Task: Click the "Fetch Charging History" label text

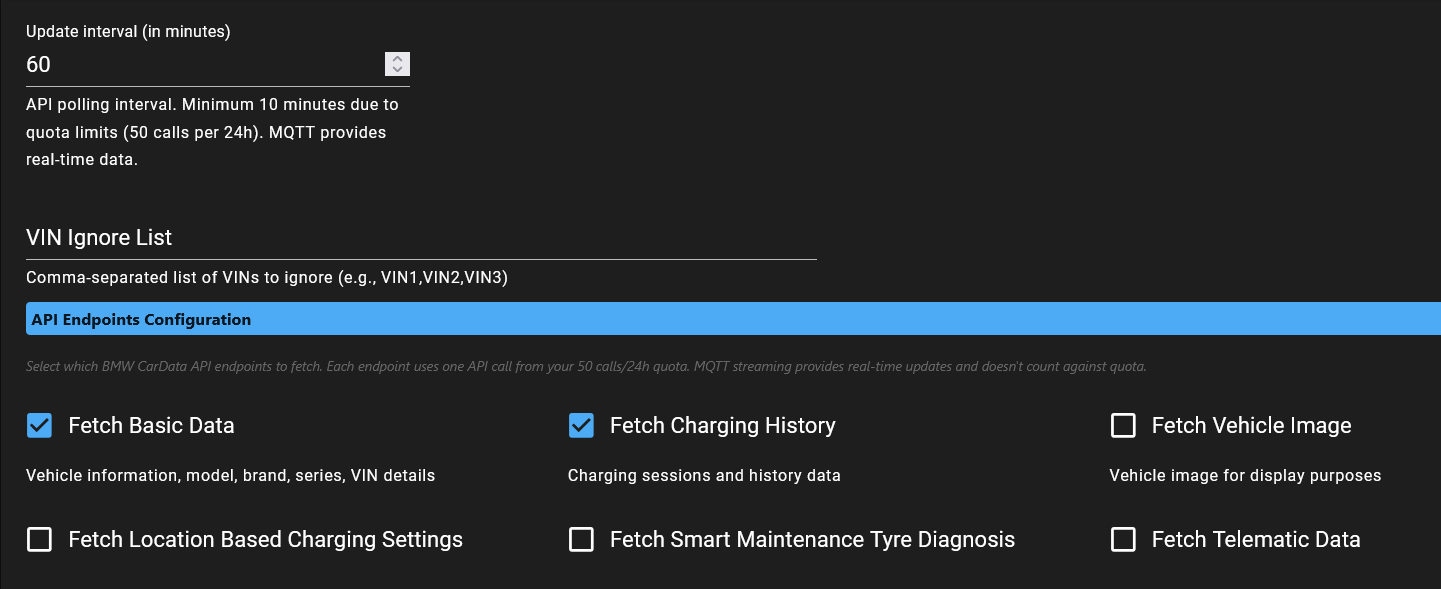Action: [722, 426]
